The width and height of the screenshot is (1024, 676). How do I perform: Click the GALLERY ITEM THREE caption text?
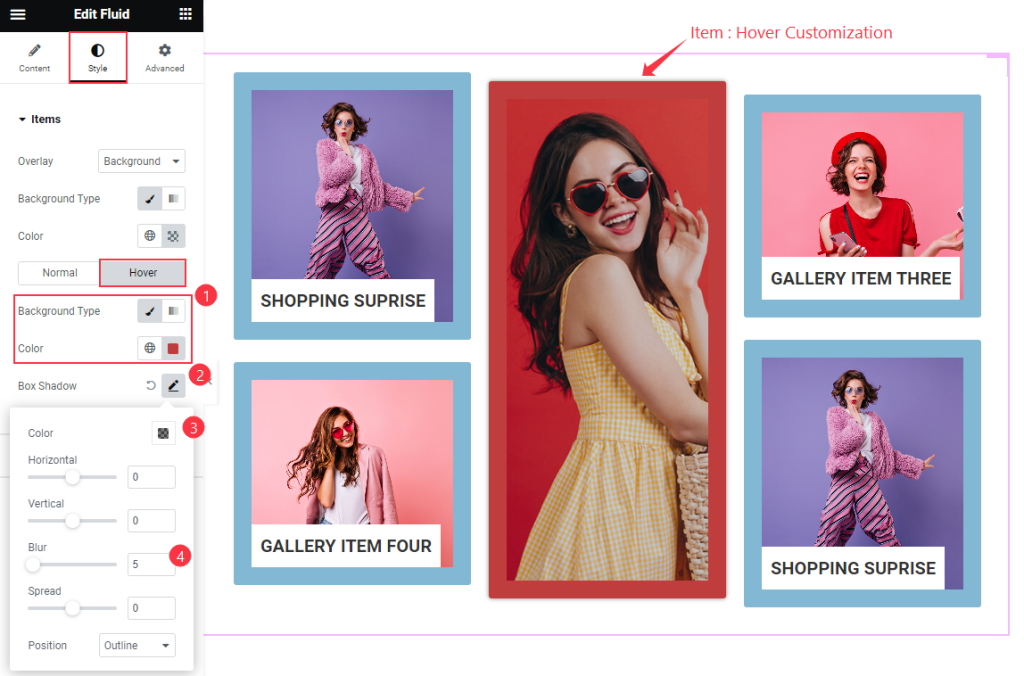click(x=861, y=279)
